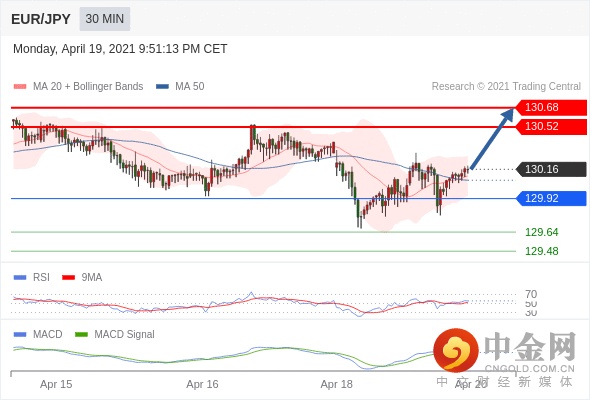This screenshot has height=400, width=590.
Task: Select the EUR/JPY symbol title
Action: [x=41, y=19]
